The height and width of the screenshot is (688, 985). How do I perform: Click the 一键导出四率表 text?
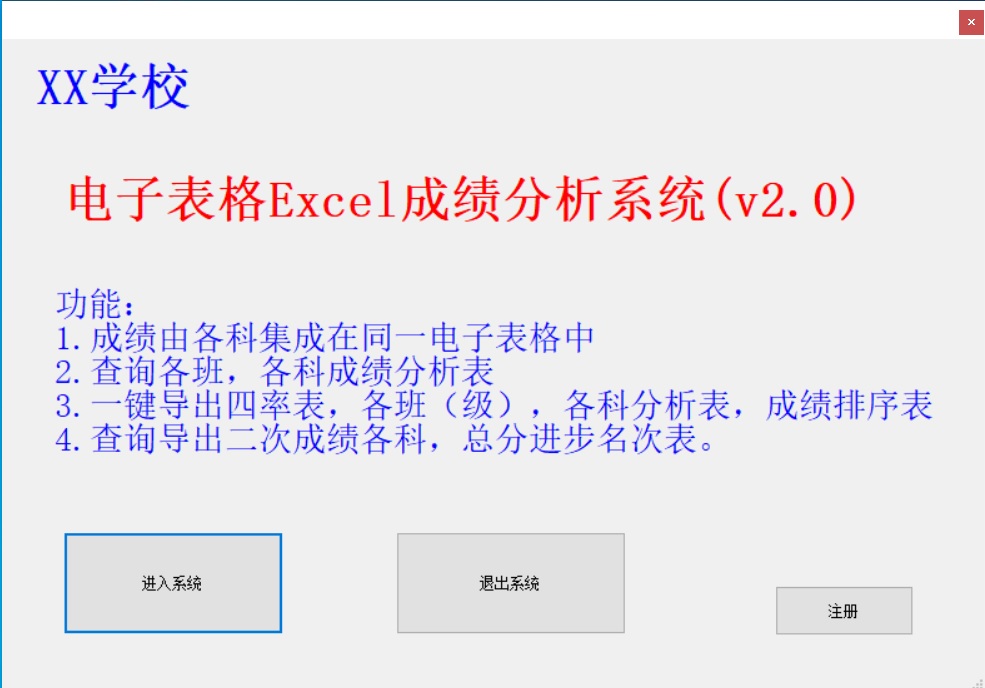tap(208, 405)
